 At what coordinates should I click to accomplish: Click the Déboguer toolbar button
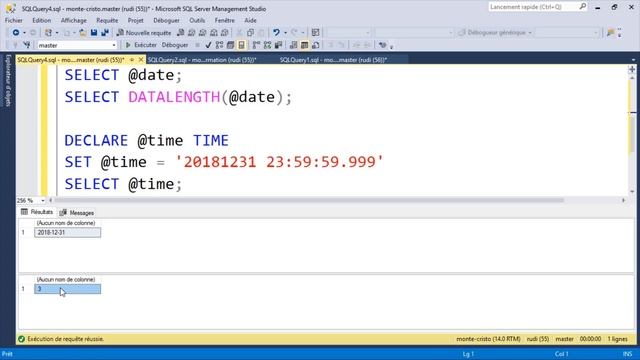[175, 45]
